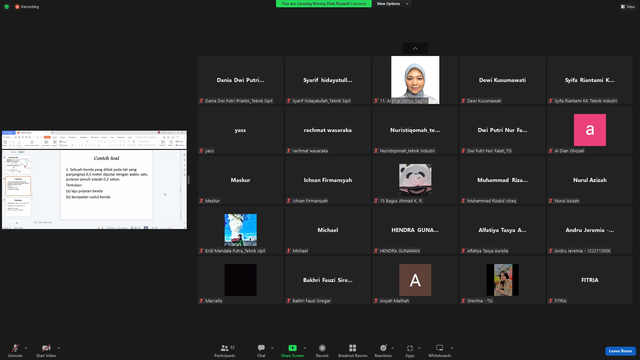Select Alfatiya Tasya Aurelia tile
Image resolution: width=640 pixels, height=360 pixels.
coord(502,230)
